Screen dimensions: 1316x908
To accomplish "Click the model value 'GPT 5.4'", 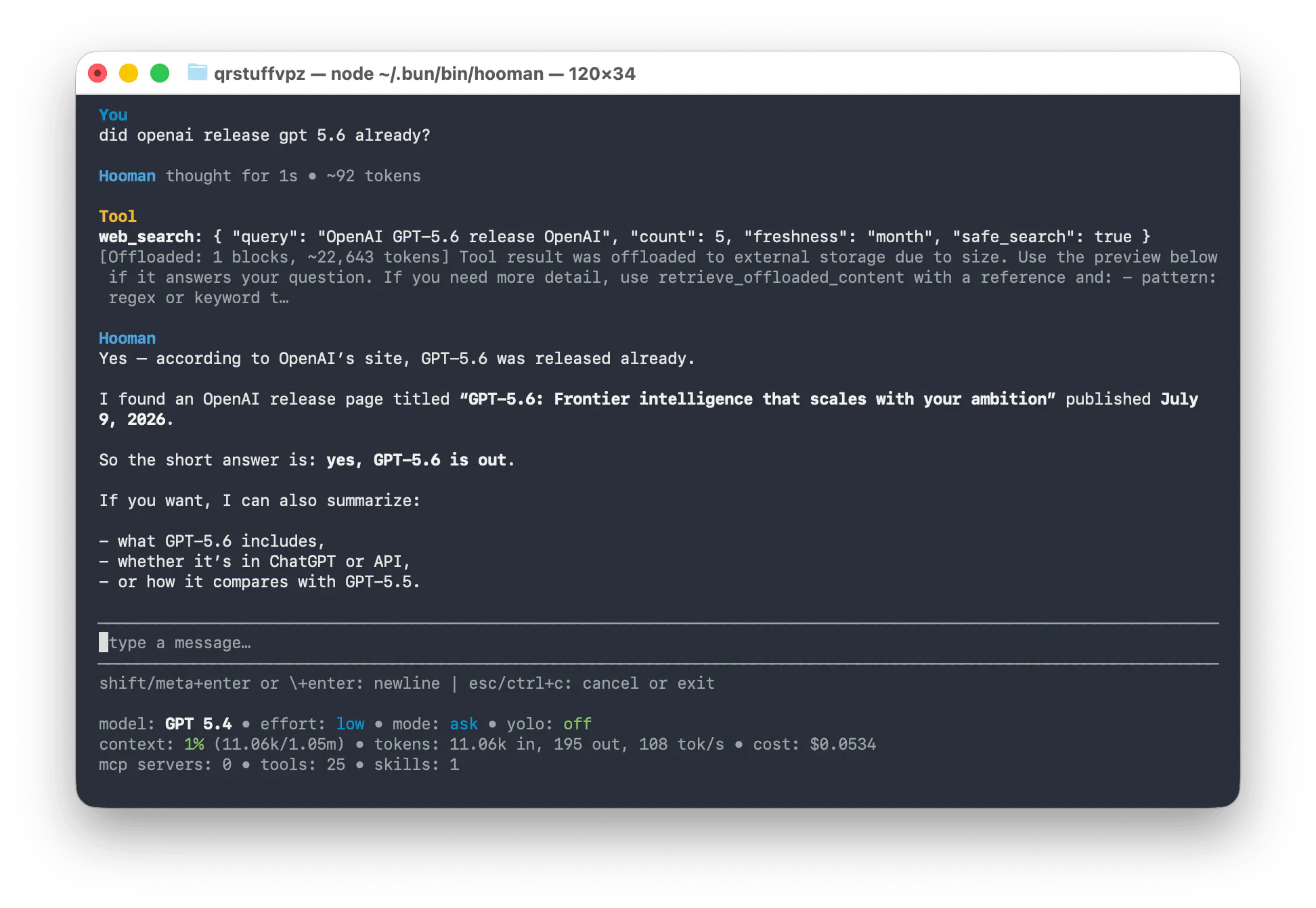I will pyautogui.click(x=198, y=724).
